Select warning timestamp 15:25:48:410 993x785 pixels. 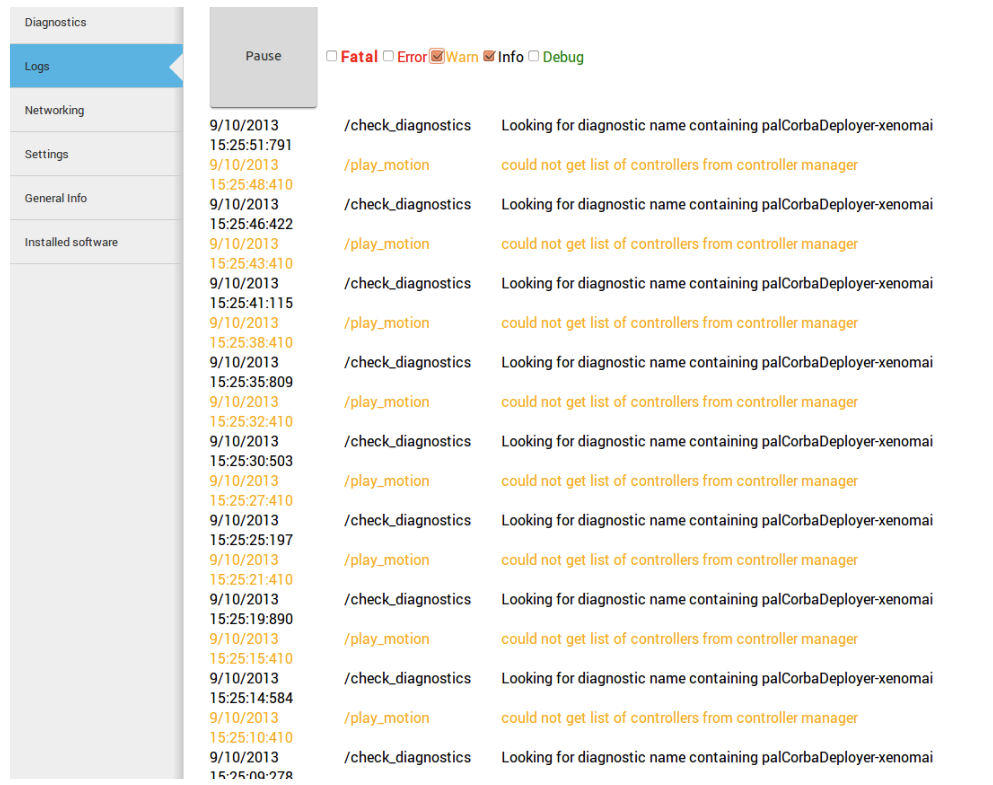251,184
